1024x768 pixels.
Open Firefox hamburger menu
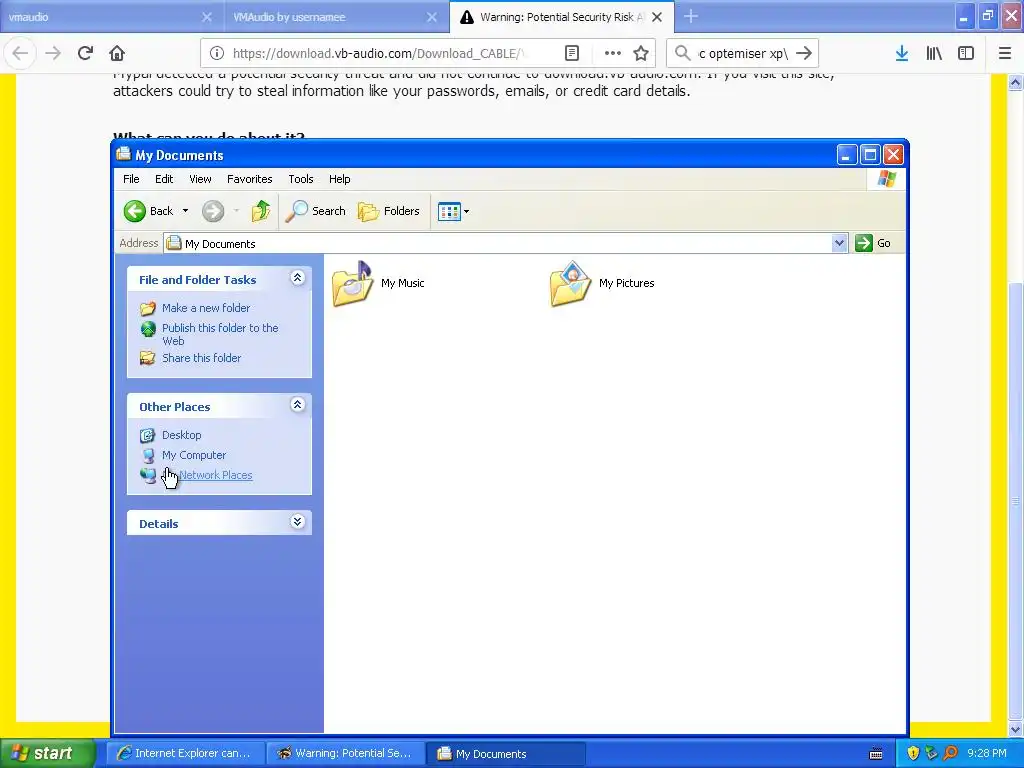[1005, 53]
